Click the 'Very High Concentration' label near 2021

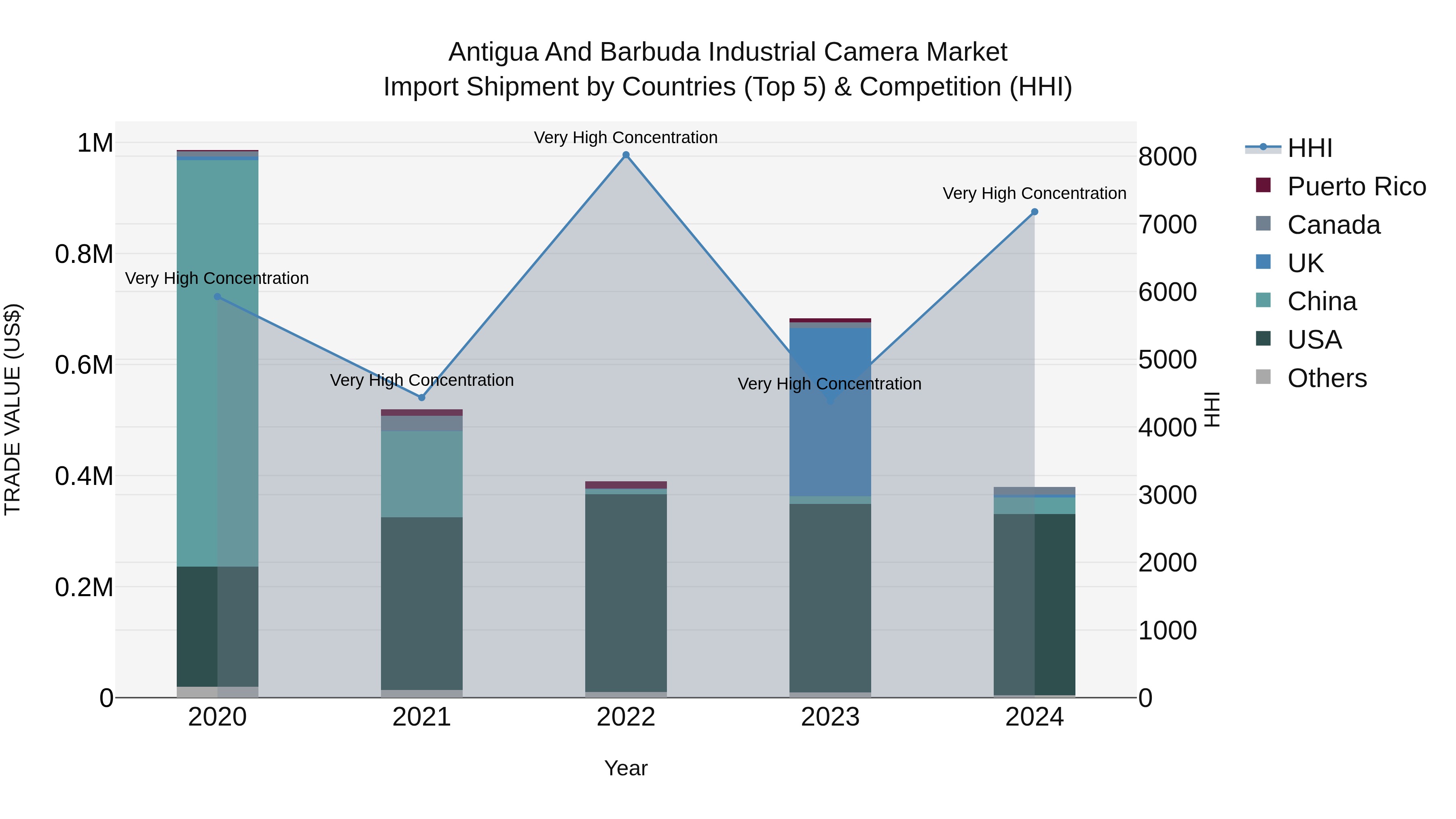[422, 380]
